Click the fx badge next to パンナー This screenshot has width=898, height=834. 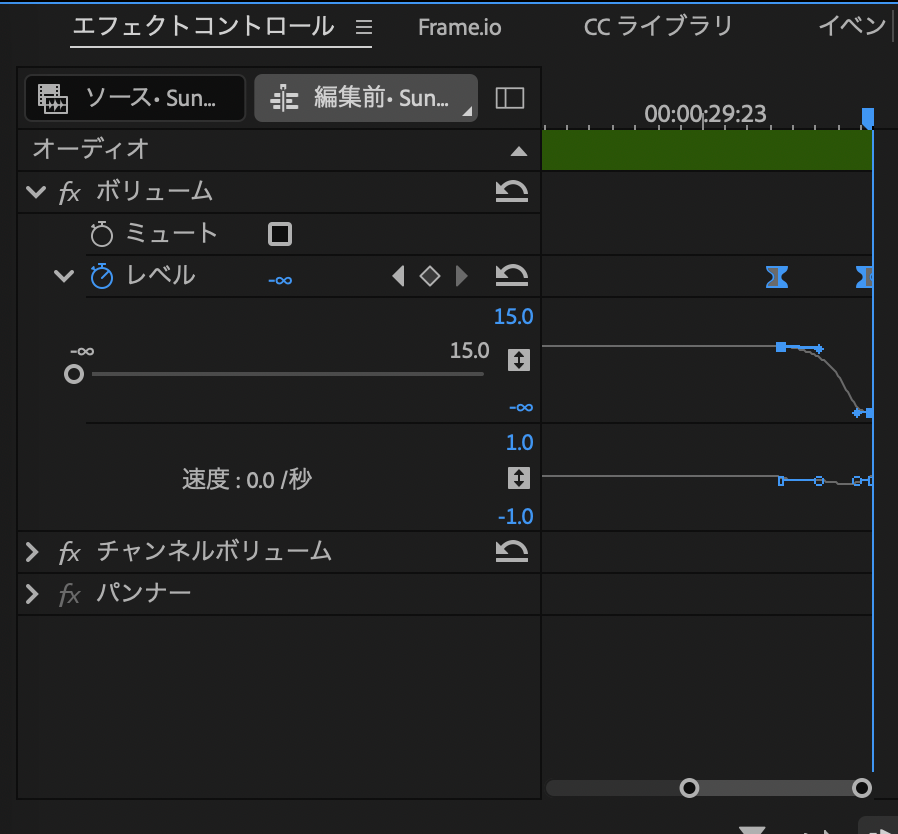(69, 595)
